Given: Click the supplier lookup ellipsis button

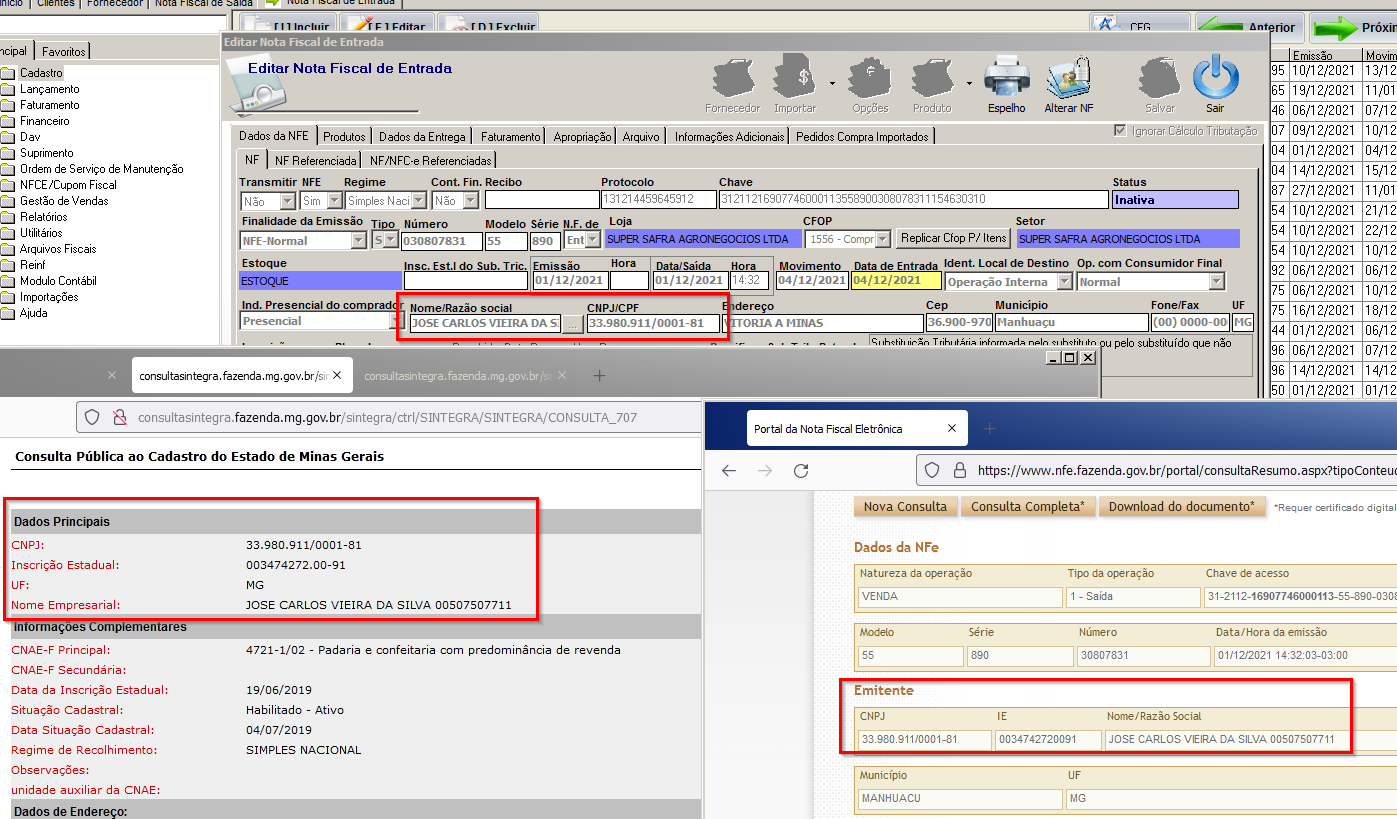Looking at the screenshot, I should pyautogui.click(x=572, y=323).
